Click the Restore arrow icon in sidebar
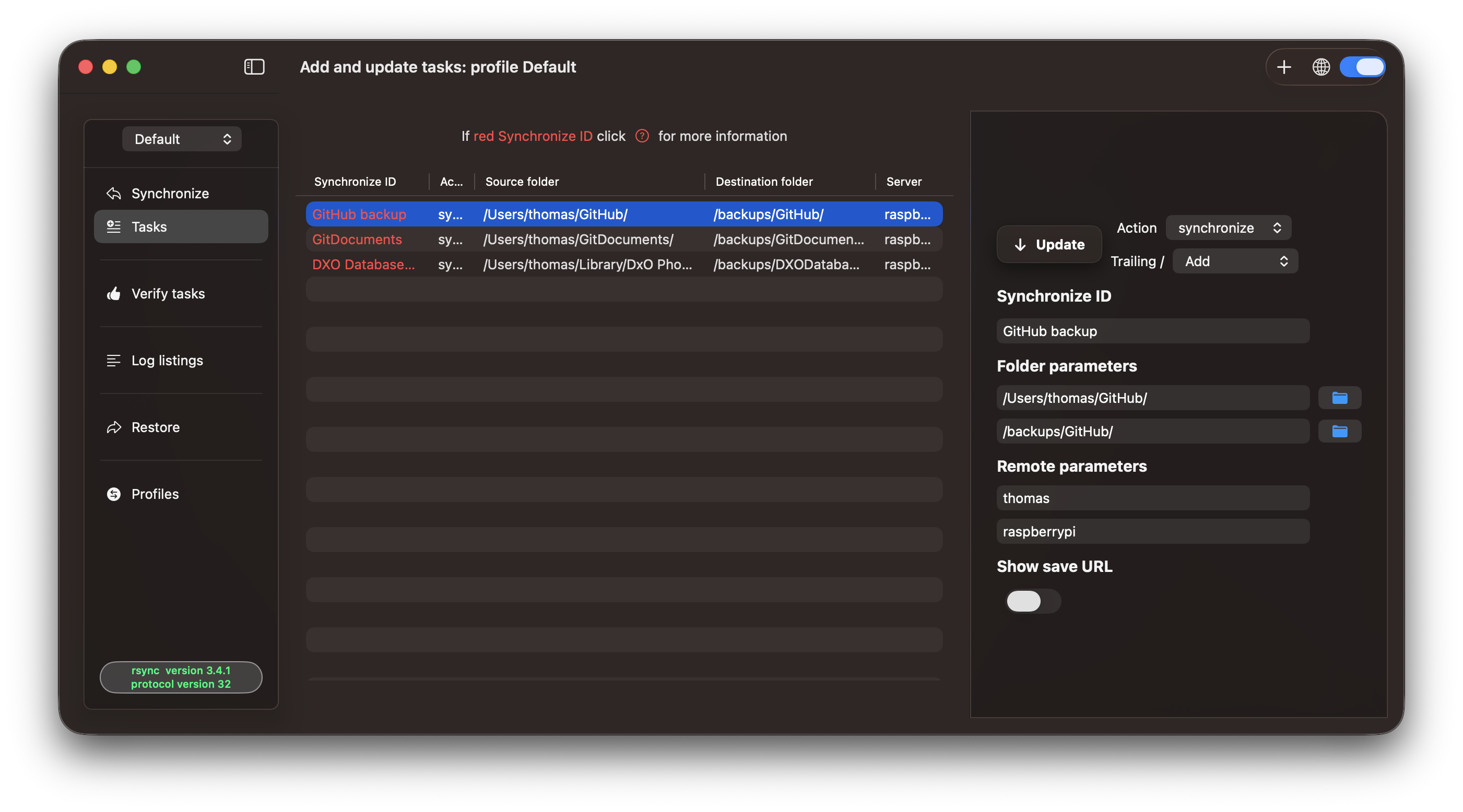1463x812 pixels. (114, 427)
